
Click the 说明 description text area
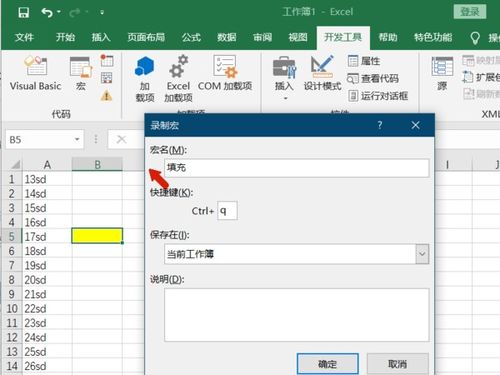click(296, 315)
